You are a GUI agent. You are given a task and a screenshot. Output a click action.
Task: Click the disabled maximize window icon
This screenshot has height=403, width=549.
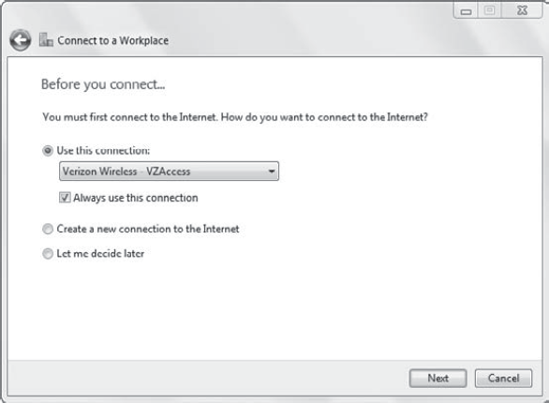point(489,11)
